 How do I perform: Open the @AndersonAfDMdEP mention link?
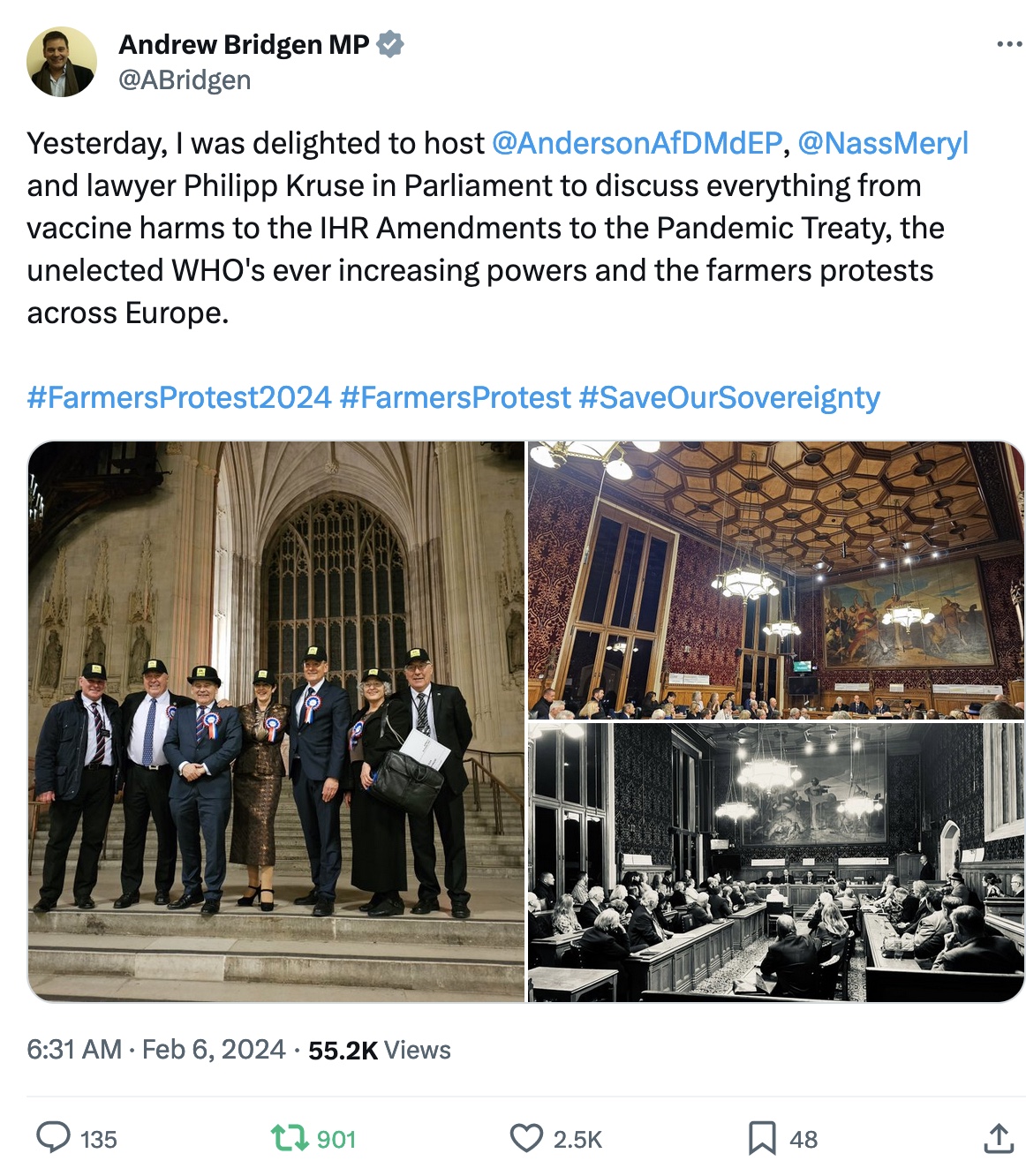[x=637, y=143]
